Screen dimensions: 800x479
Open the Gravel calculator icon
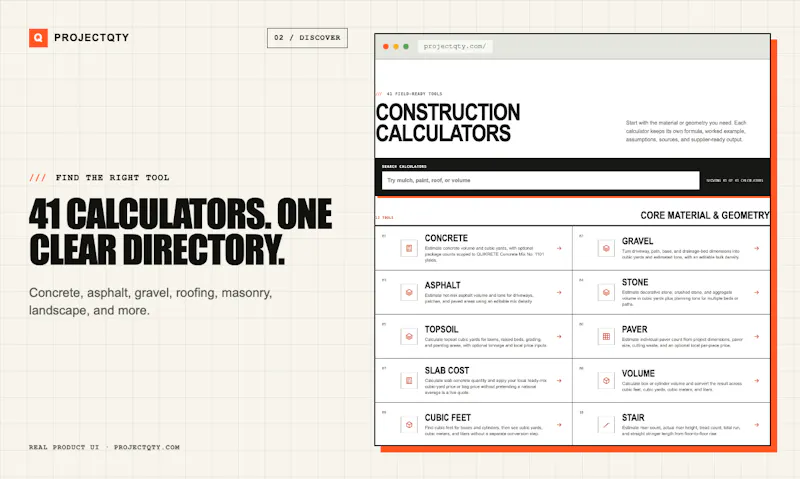pyautogui.click(x=606, y=248)
